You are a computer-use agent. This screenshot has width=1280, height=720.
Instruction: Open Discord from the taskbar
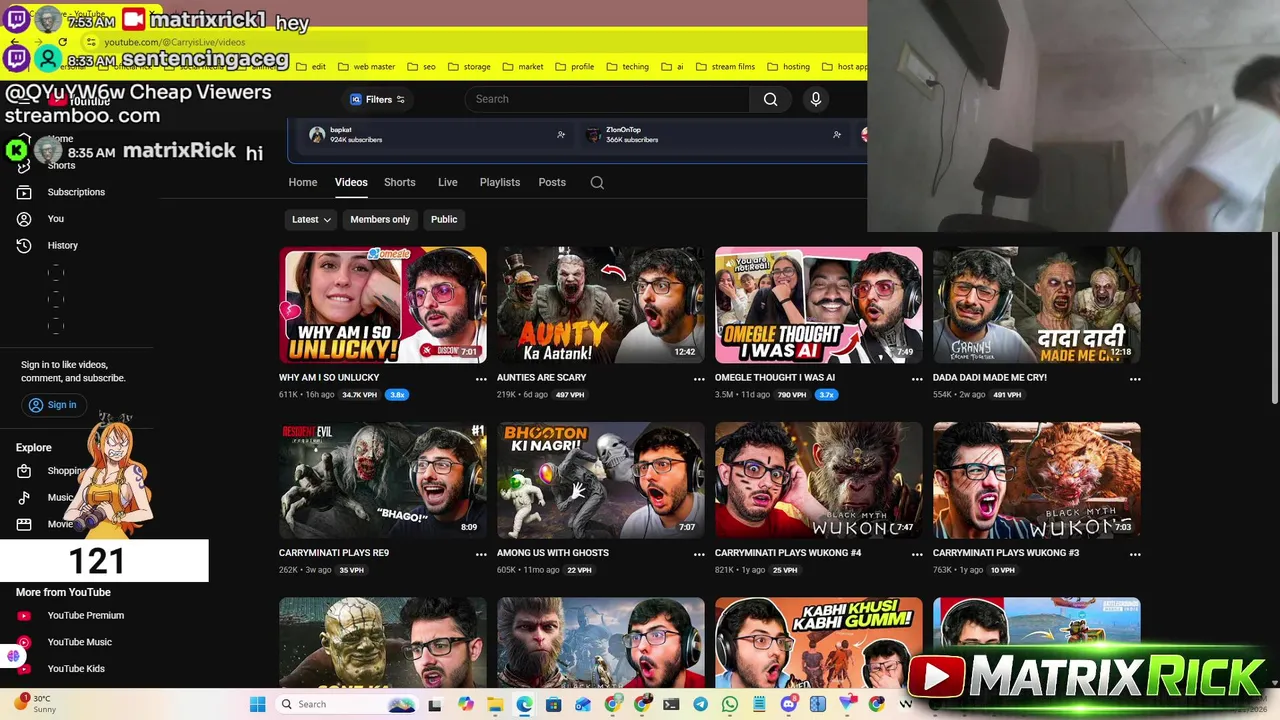tap(789, 704)
